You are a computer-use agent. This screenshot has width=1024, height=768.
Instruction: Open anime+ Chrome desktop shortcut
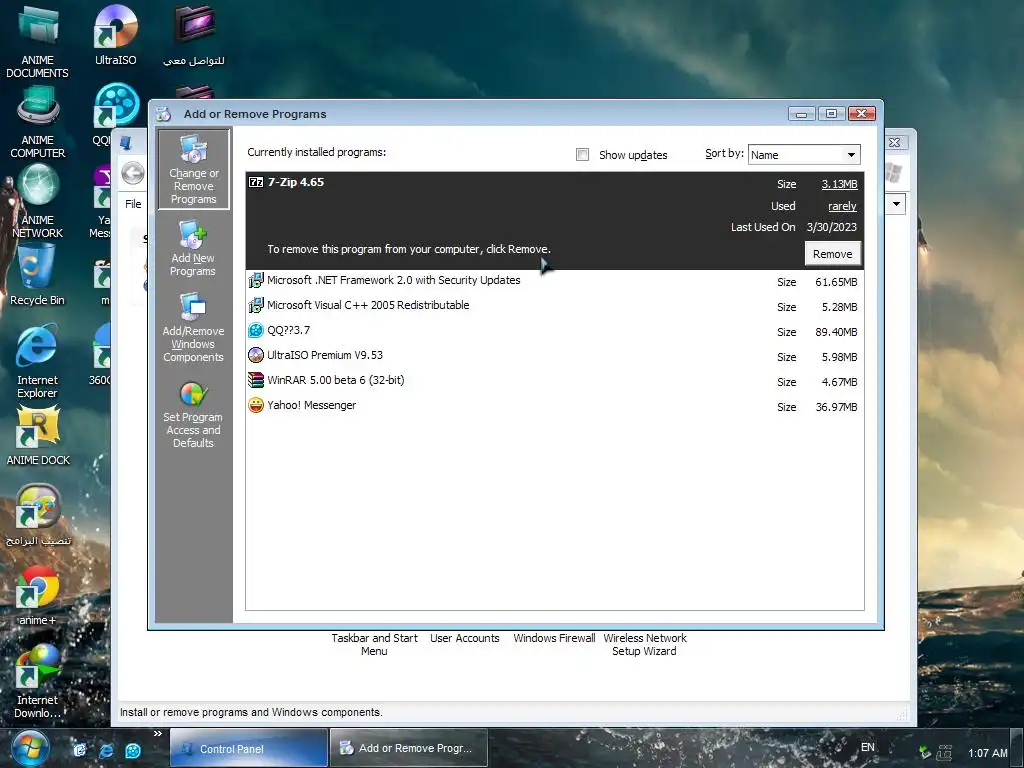click(x=37, y=595)
